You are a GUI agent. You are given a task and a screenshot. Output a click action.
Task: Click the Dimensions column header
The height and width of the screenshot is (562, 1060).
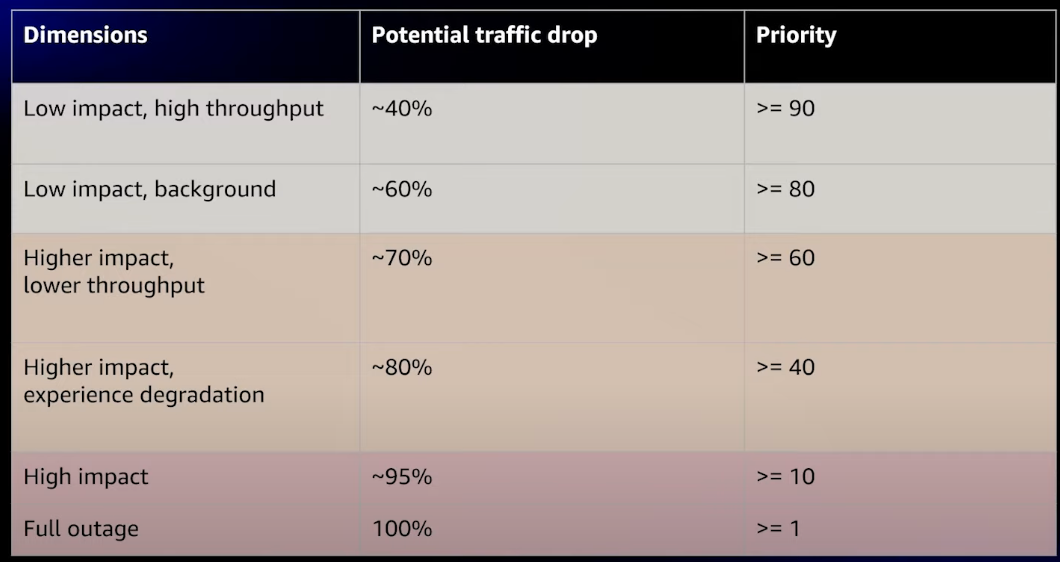85,35
